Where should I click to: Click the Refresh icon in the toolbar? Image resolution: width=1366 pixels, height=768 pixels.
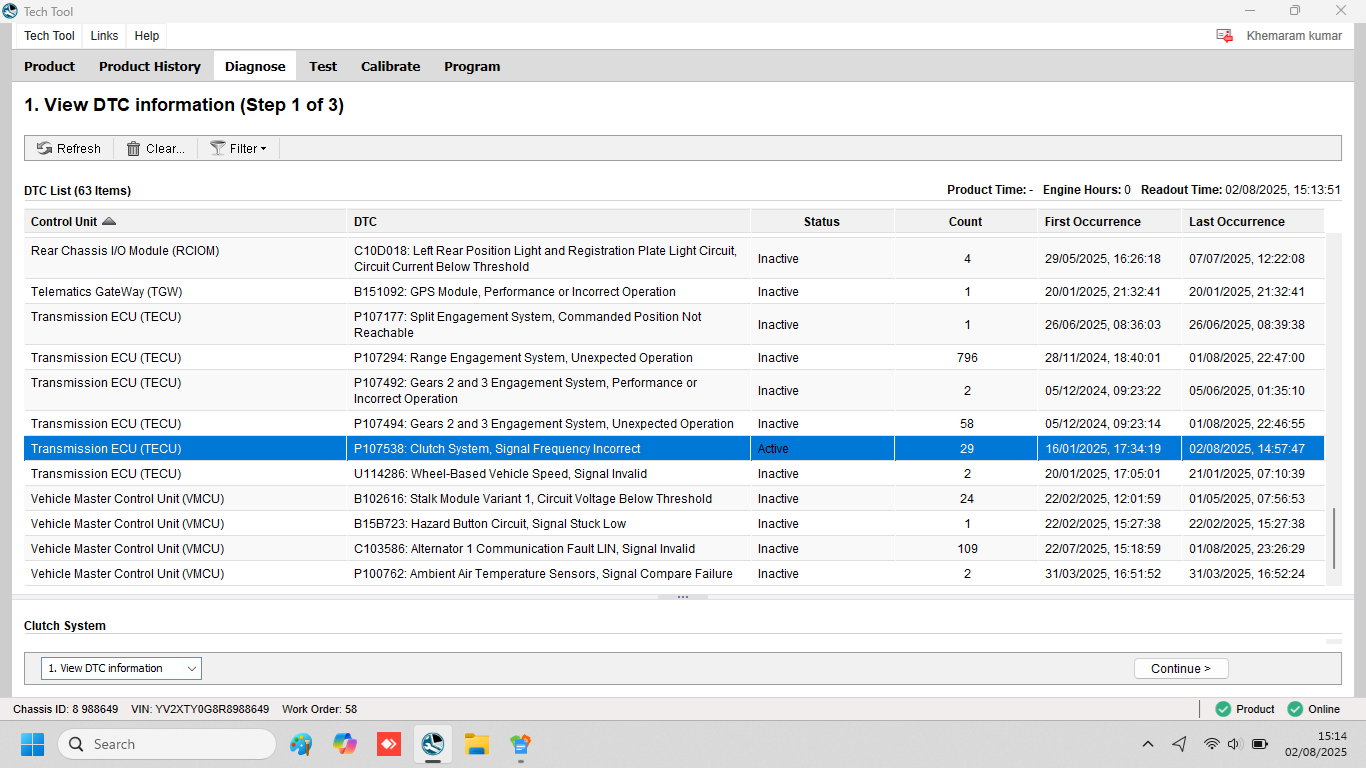pyautogui.click(x=45, y=149)
